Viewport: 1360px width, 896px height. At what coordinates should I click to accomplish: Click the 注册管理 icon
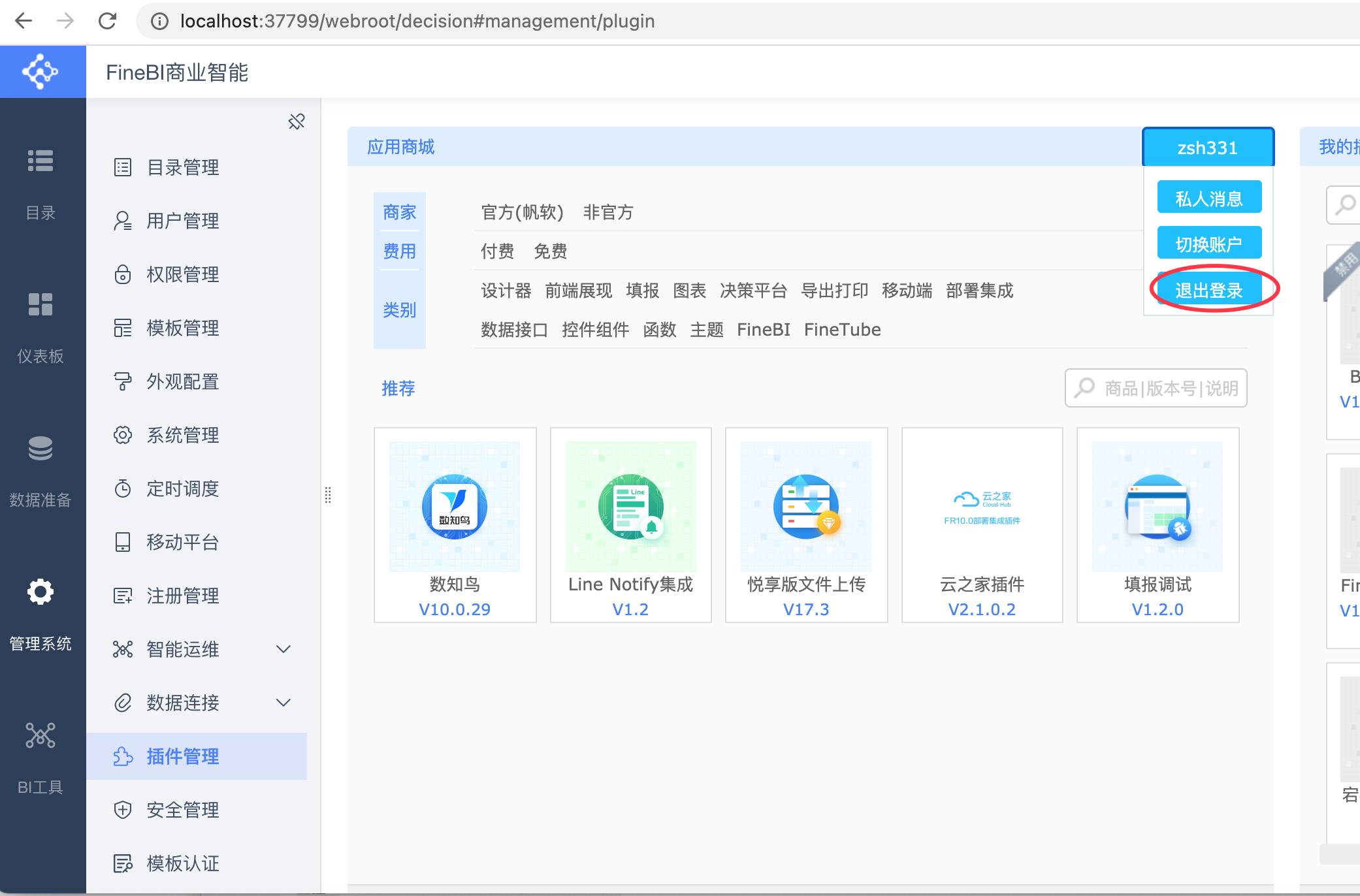tap(123, 596)
